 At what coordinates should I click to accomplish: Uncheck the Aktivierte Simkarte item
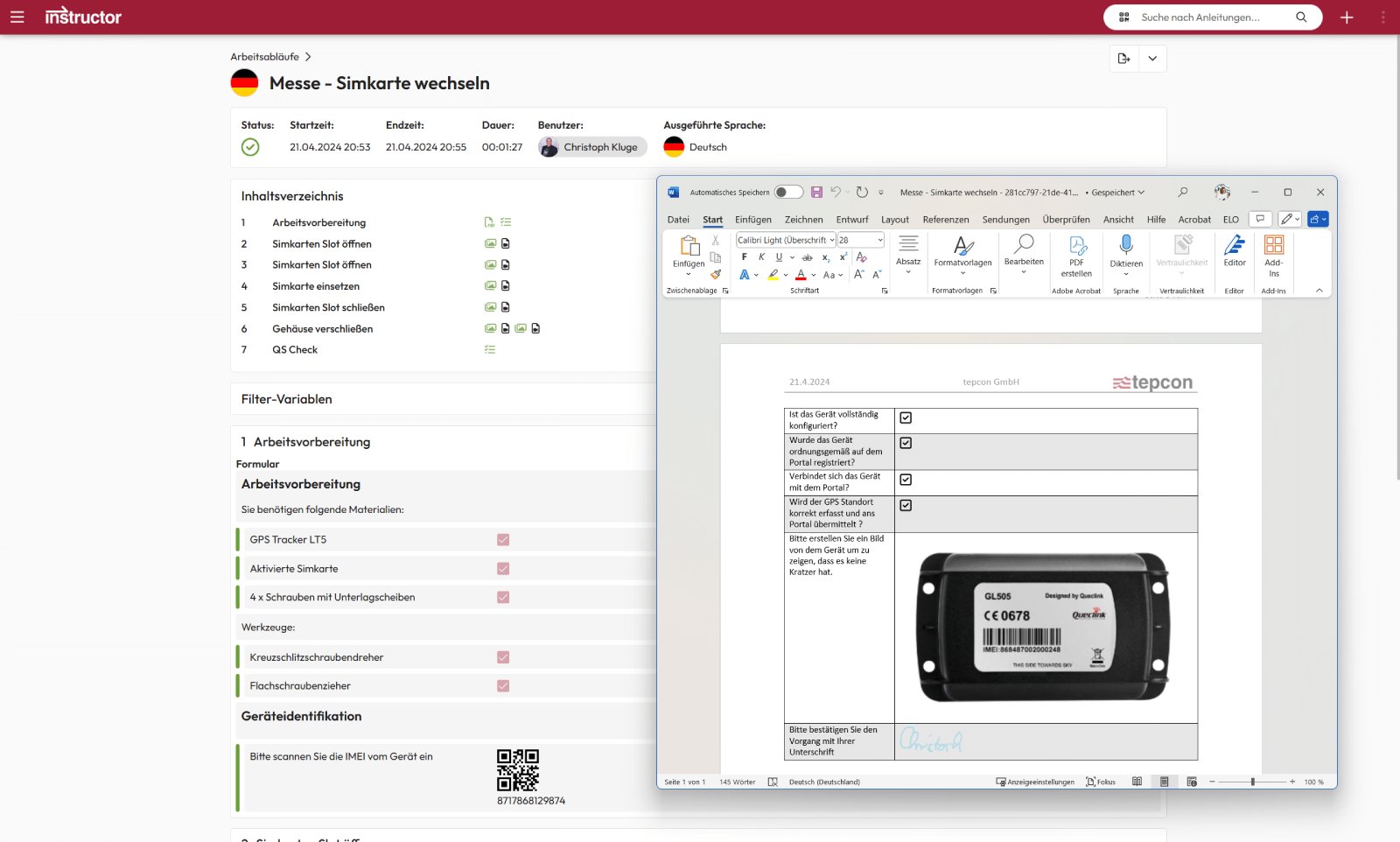point(502,568)
